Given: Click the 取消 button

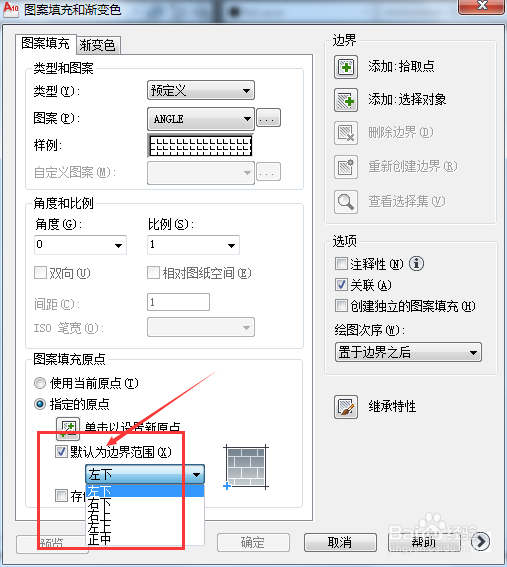Looking at the screenshot, I should pyautogui.click(x=340, y=542).
